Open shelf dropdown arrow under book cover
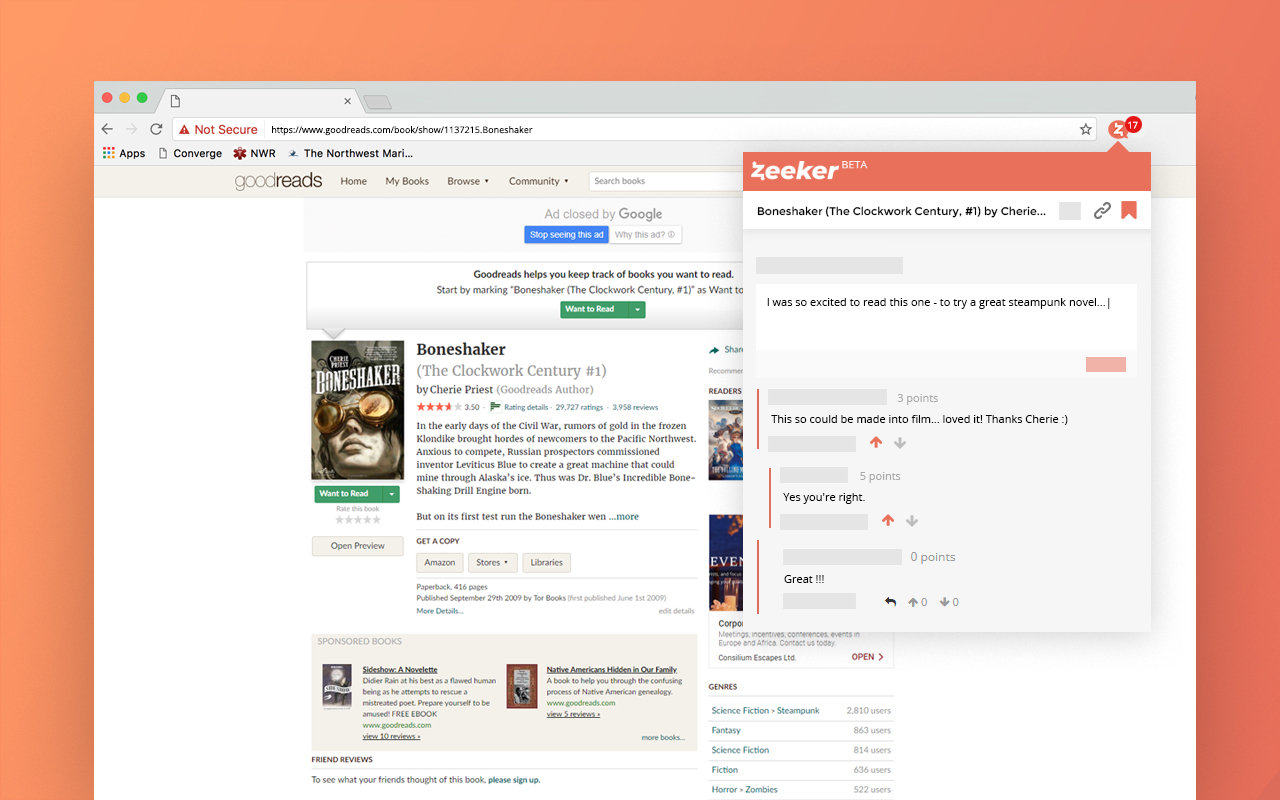This screenshot has width=1280, height=800. tap(391, 494)
